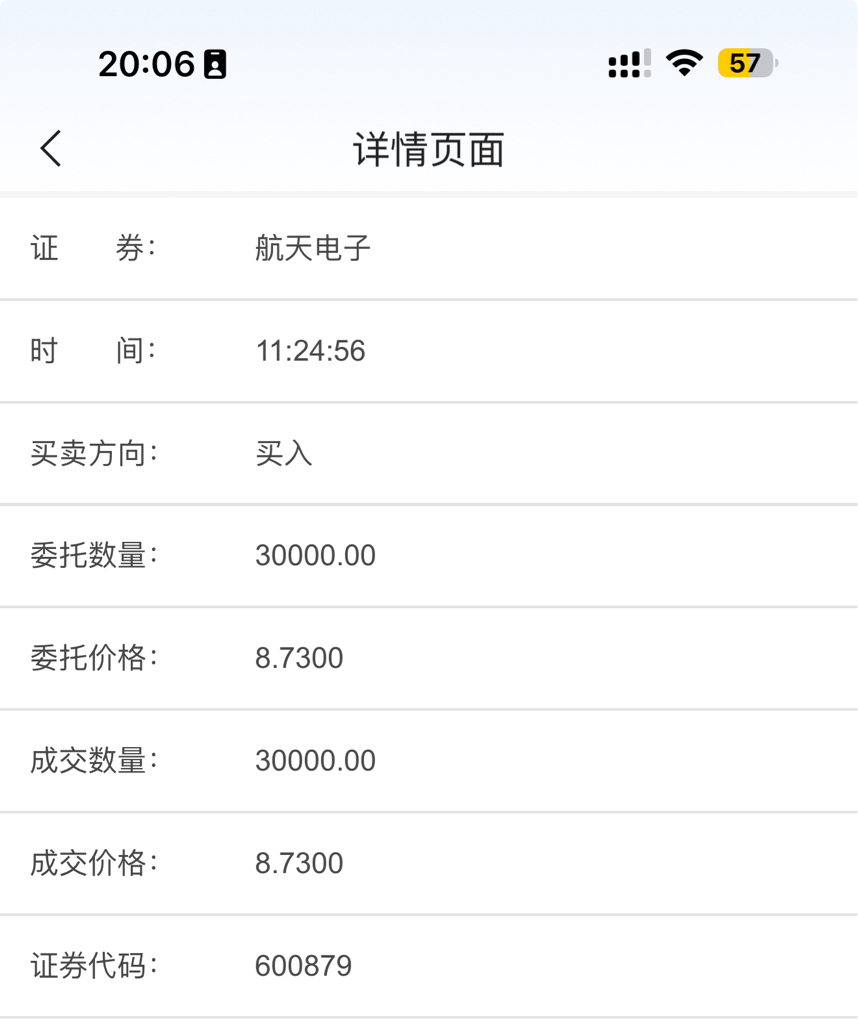The height and width of the screenshot is (1024, 858).
Task: Select the 证券 row label
Action: point(93,248)
